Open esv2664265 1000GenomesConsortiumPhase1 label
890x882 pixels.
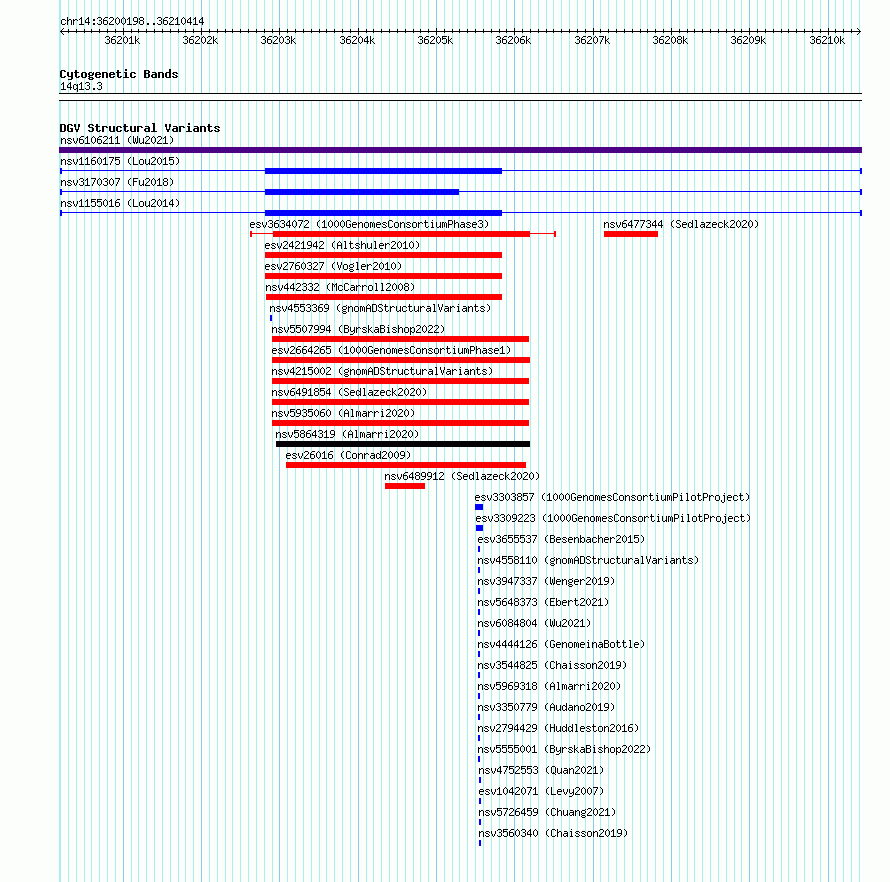point(391,350)
